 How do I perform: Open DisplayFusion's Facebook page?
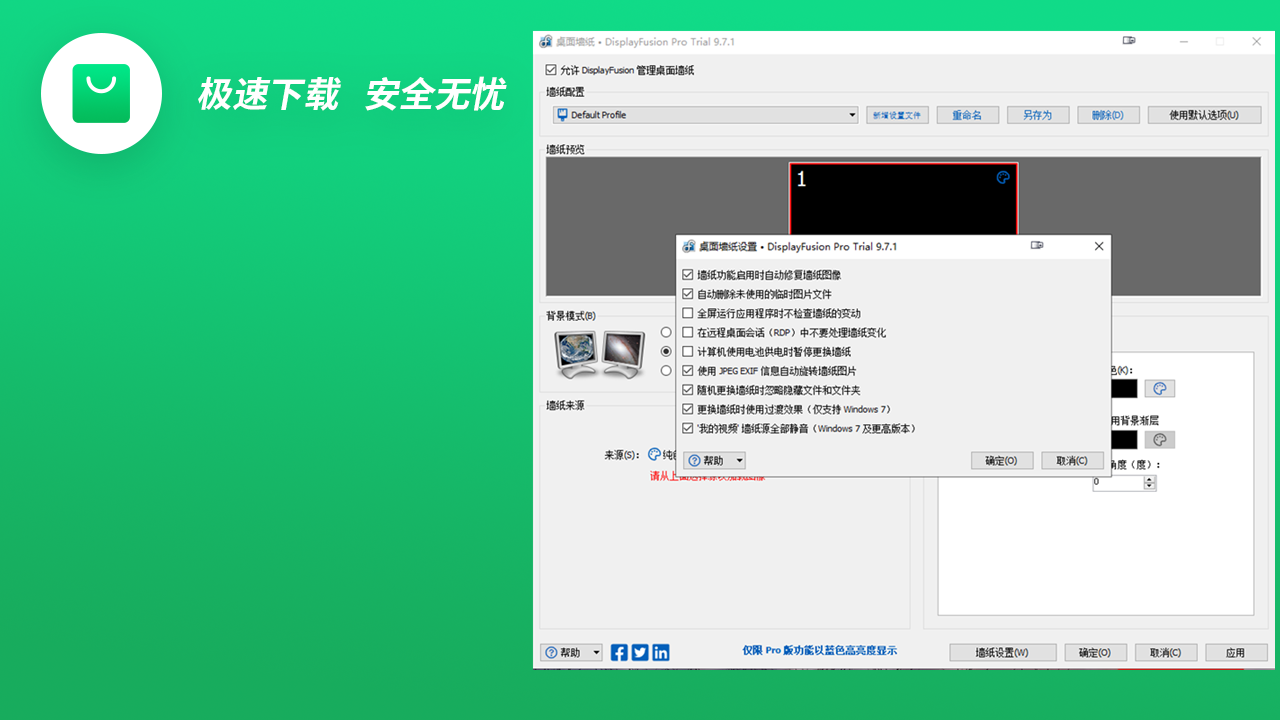[618, 652]
